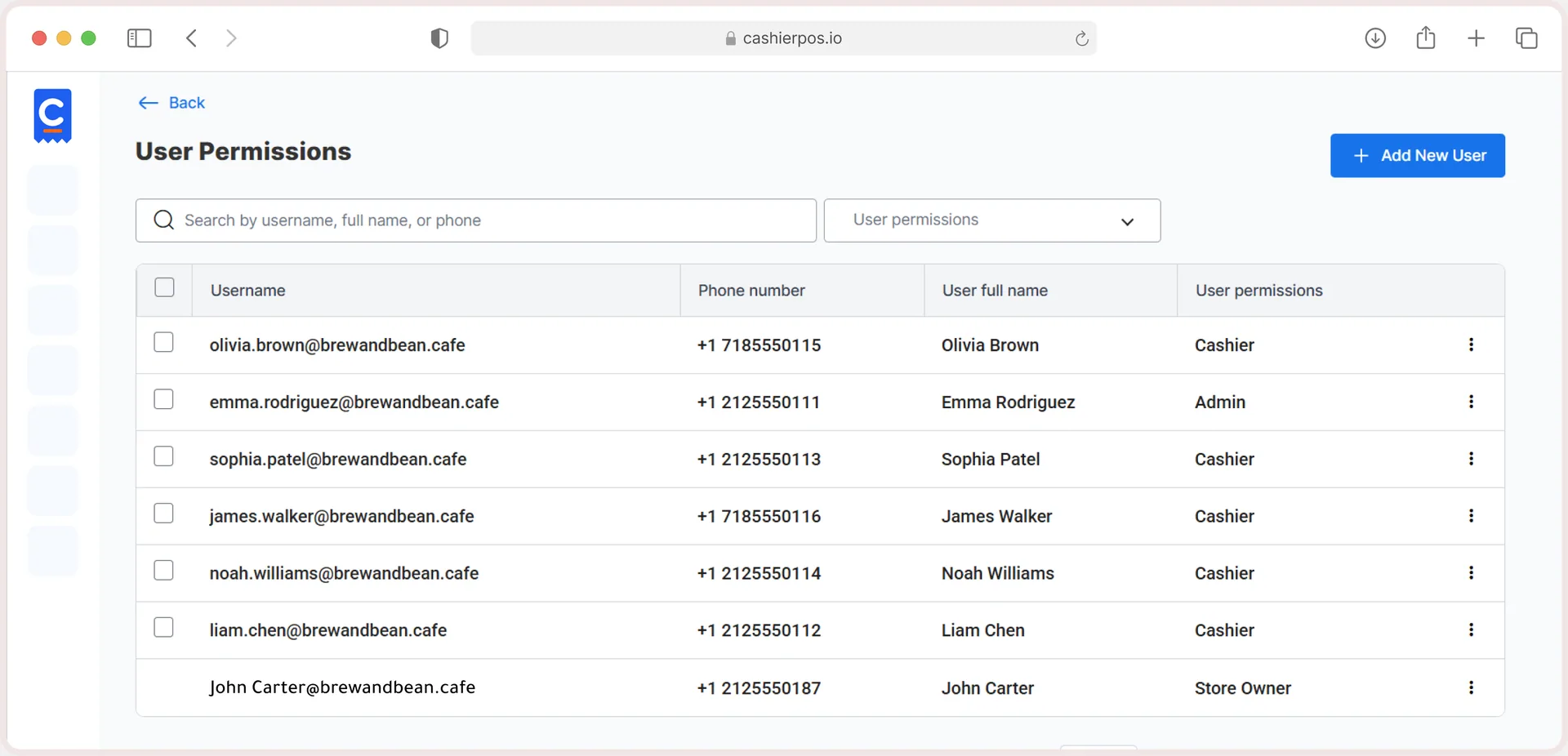Click the Admin permission cell
This screenshot has height=756, width=1568.
tap(1220, 402)
